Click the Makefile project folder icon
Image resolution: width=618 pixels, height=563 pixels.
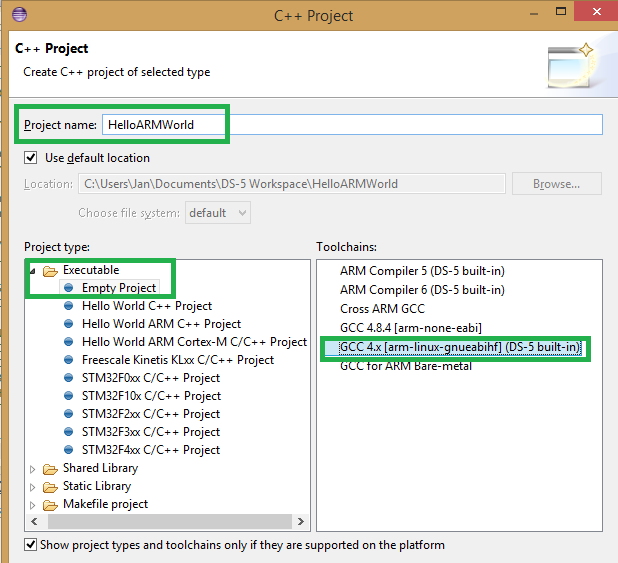click(50, 504)
